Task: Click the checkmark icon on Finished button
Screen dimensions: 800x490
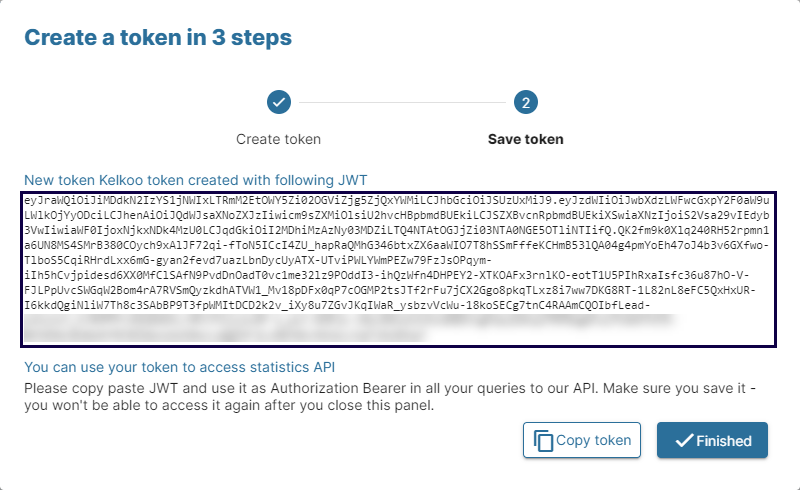Action: coord(685,440)
